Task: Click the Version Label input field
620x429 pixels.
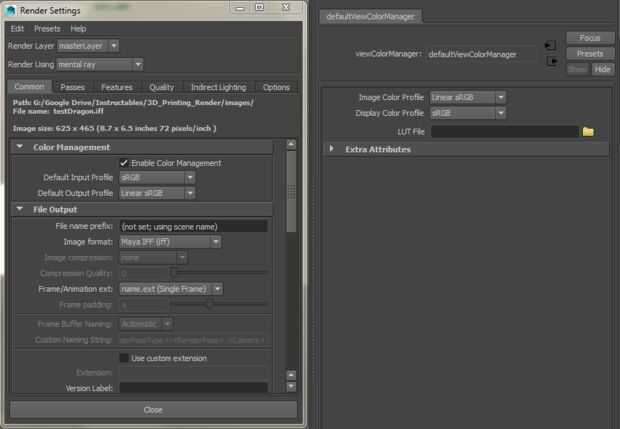Action: click(x=193, y=387)
